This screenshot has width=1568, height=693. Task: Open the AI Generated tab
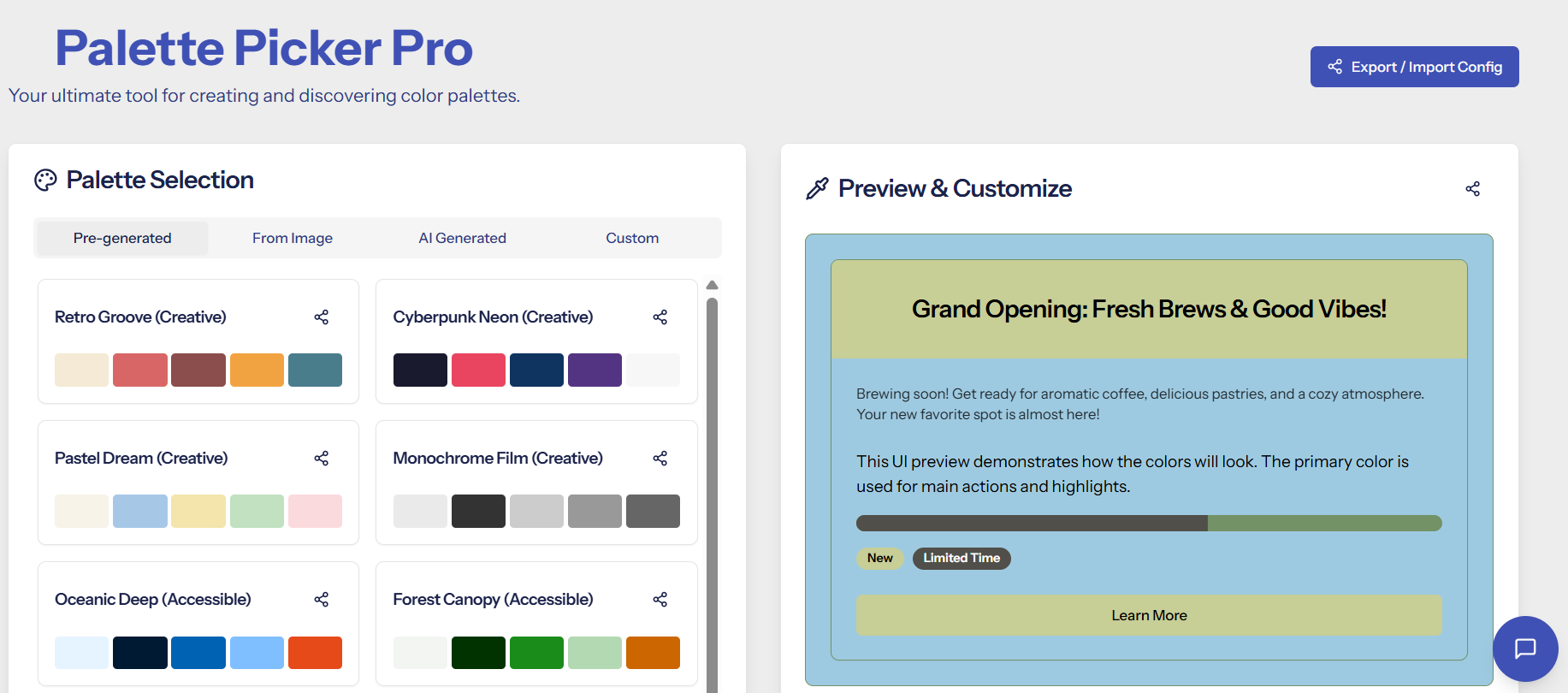pyautogui.click(x=462, y=238)
